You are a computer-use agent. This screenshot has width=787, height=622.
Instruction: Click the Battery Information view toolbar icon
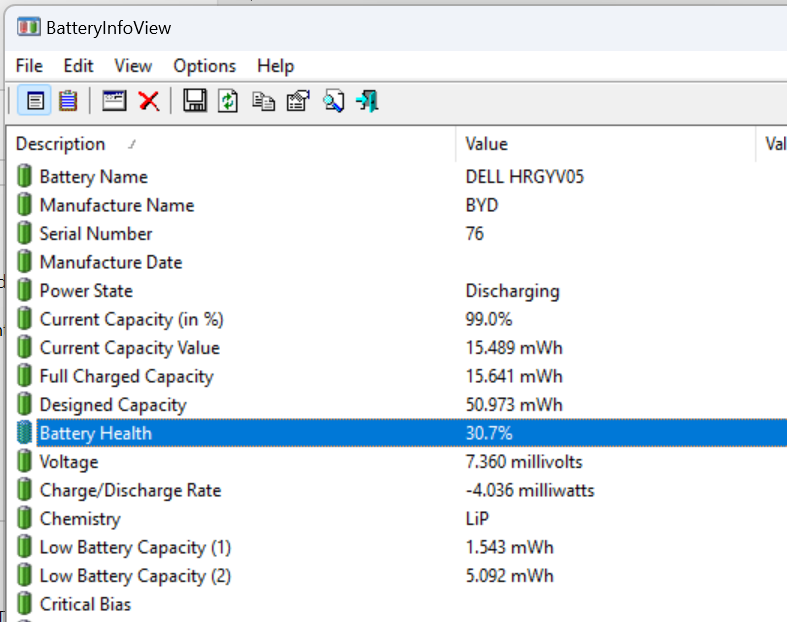tap(34, 101)
